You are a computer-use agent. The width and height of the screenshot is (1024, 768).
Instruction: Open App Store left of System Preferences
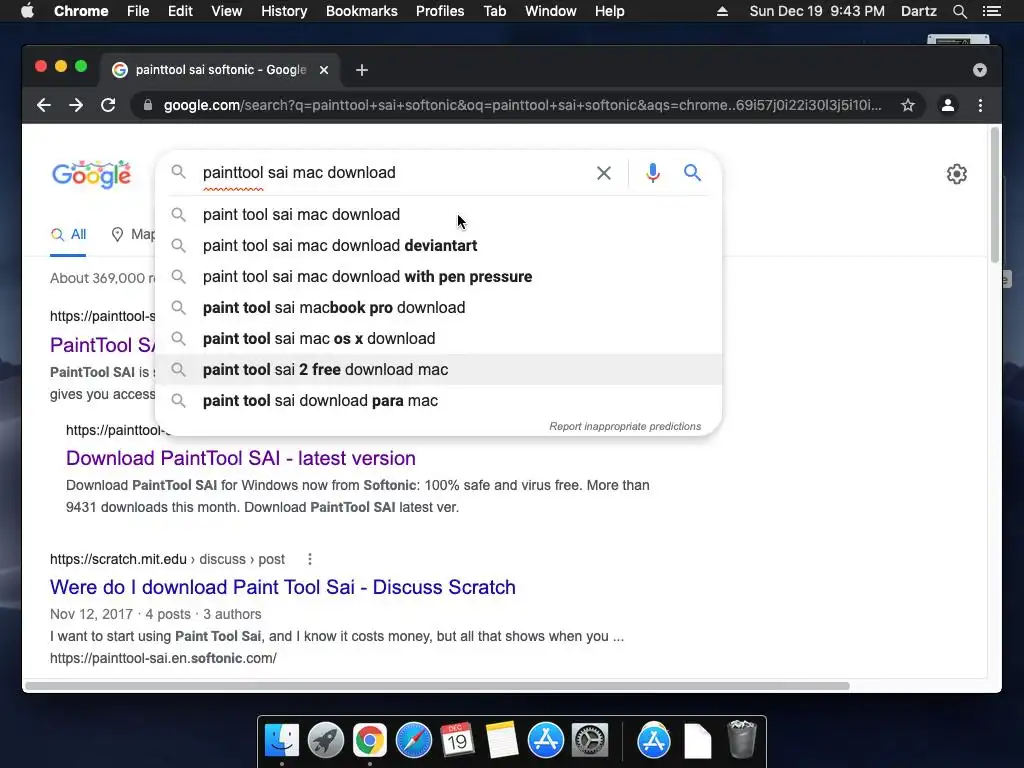click(545, 741)
